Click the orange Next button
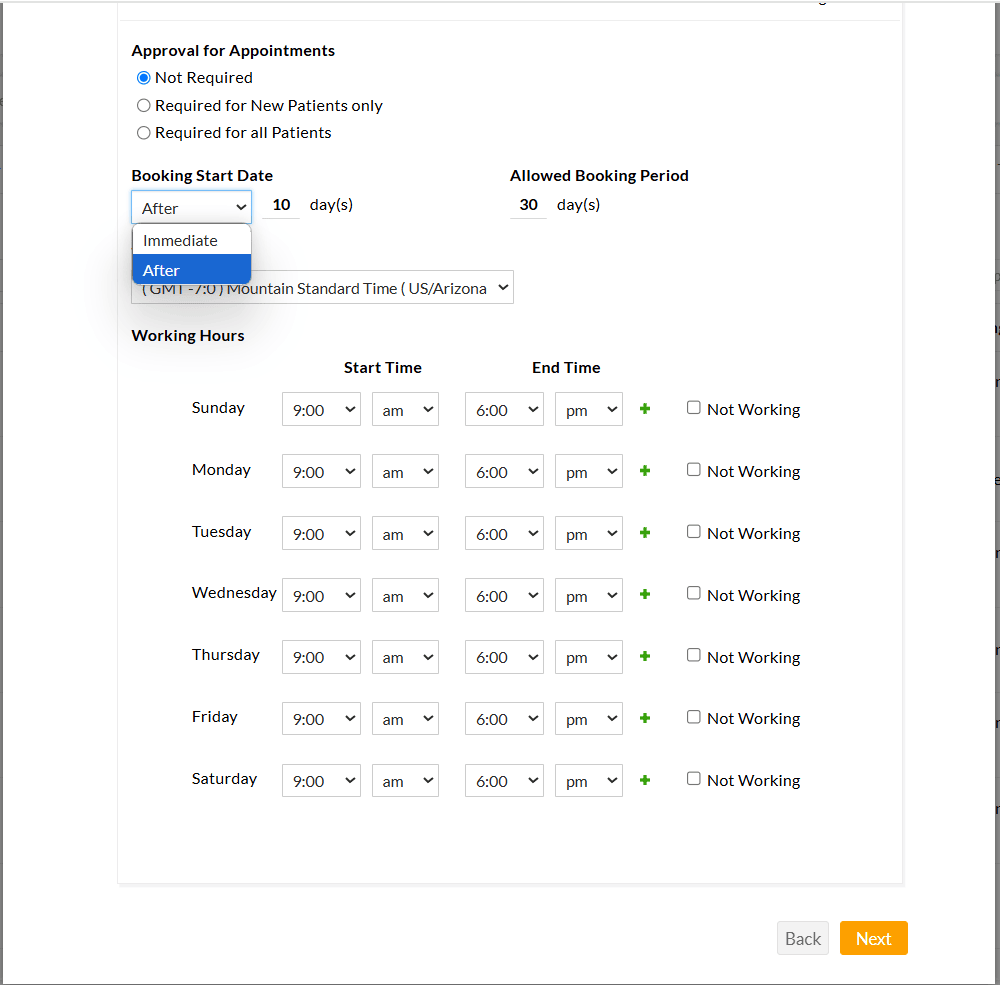The height and width of the screenshot is (985, 1000). (873, 938)
